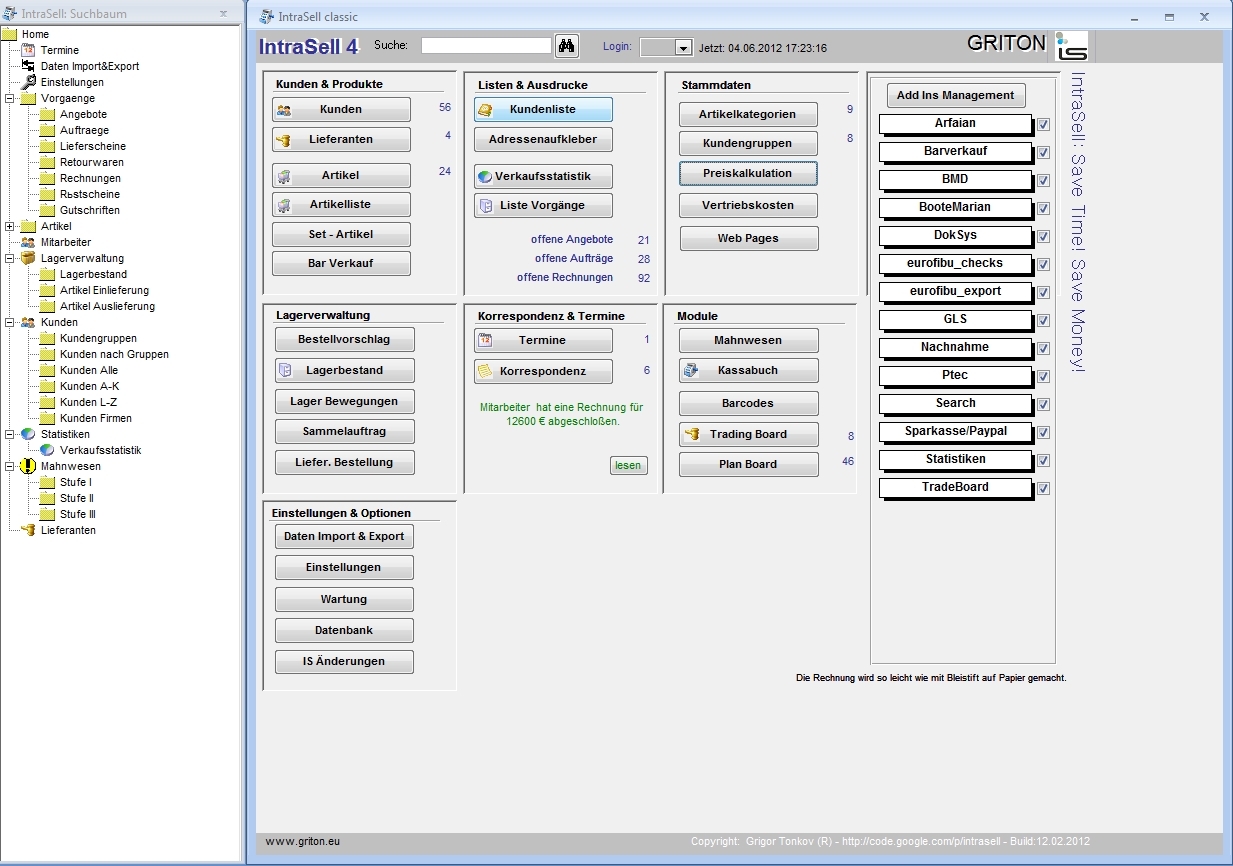Viewport: 1233px width, 866px height.
Task: Select Gutschriften in the tree
Action: 90,210
